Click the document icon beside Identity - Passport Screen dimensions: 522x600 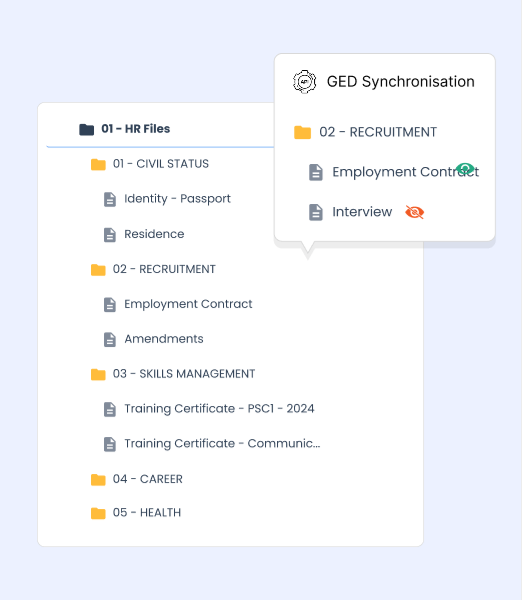tap(110, 199)
